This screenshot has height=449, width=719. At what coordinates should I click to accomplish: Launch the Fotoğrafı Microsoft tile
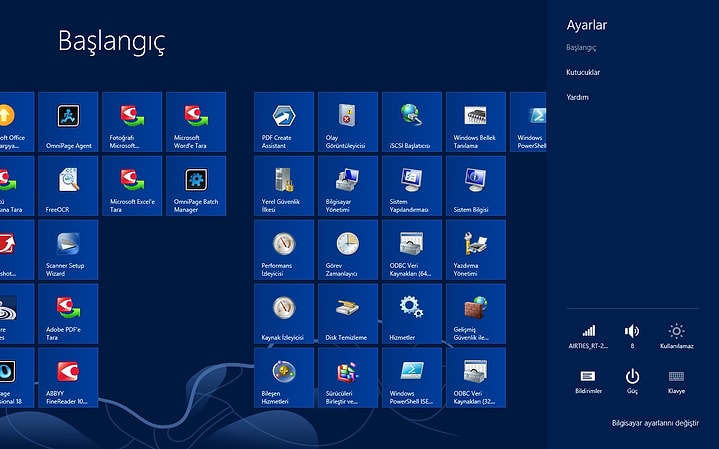point(132,122)
